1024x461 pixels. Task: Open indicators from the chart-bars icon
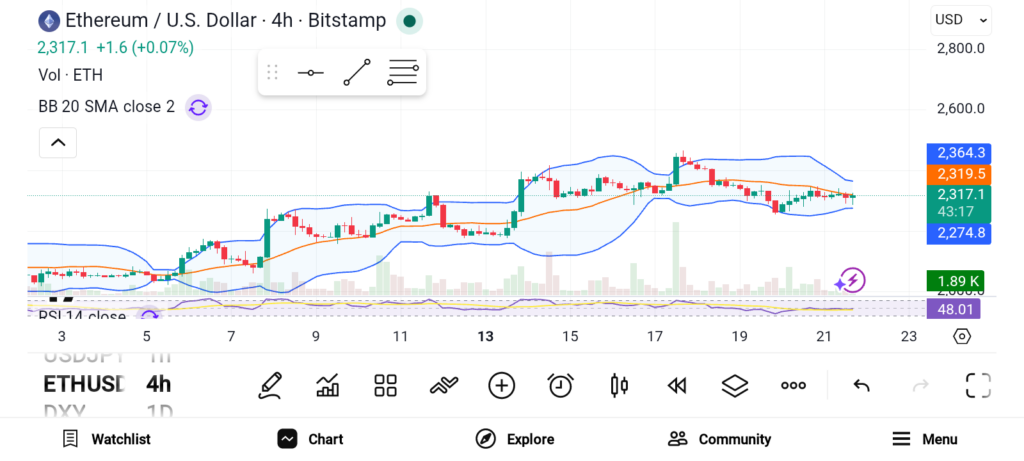(327, 385)
